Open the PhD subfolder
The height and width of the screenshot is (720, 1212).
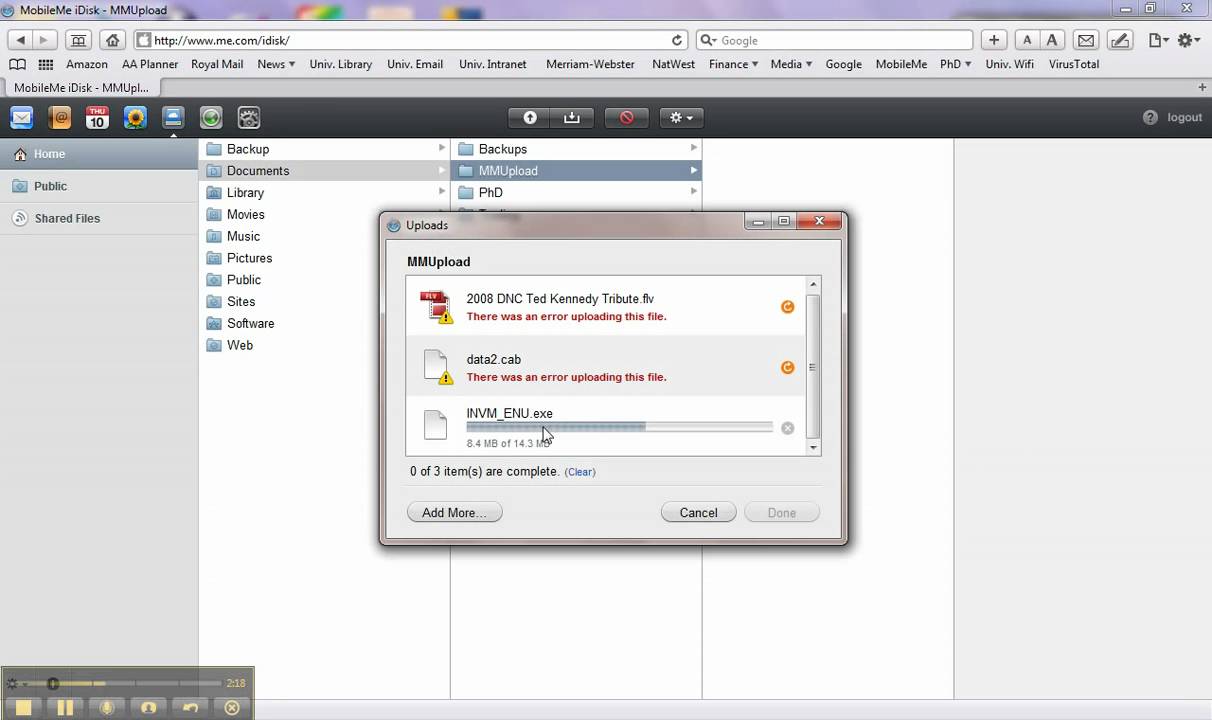click(x=576, y=193)
